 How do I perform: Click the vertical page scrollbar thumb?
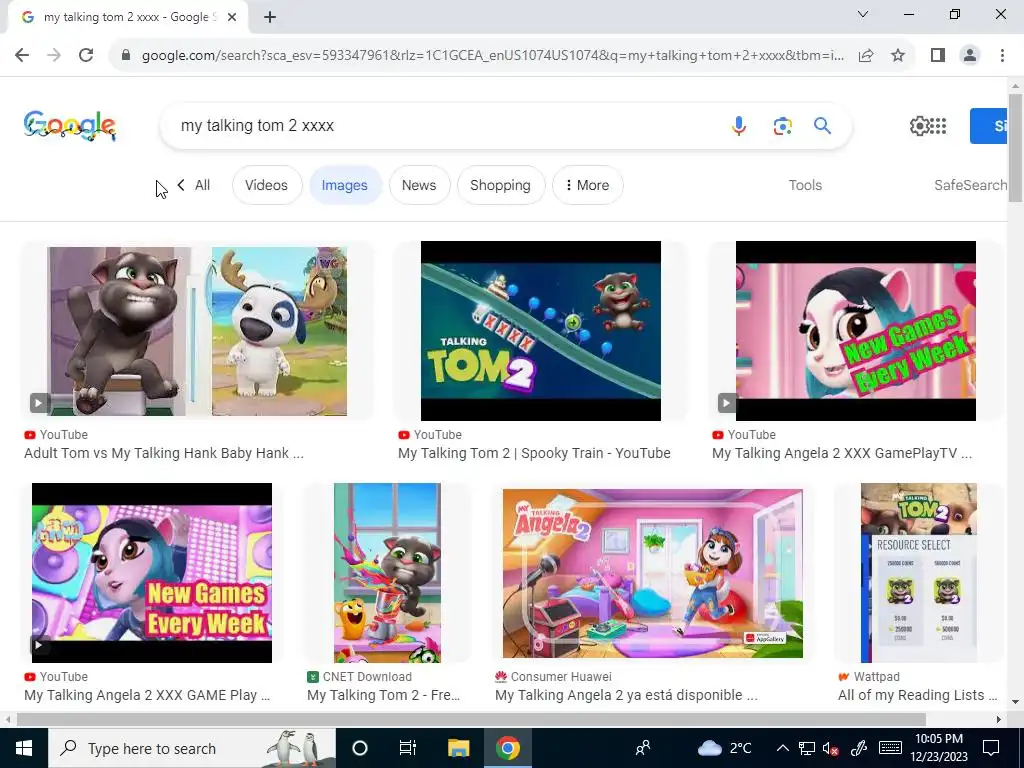[1016, 148]
